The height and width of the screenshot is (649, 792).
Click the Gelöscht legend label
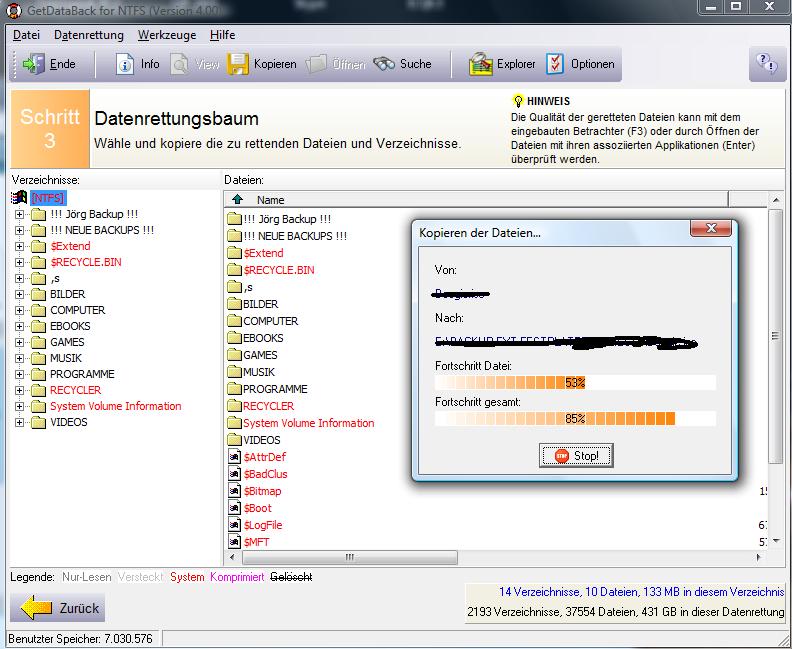pos(291,577)
